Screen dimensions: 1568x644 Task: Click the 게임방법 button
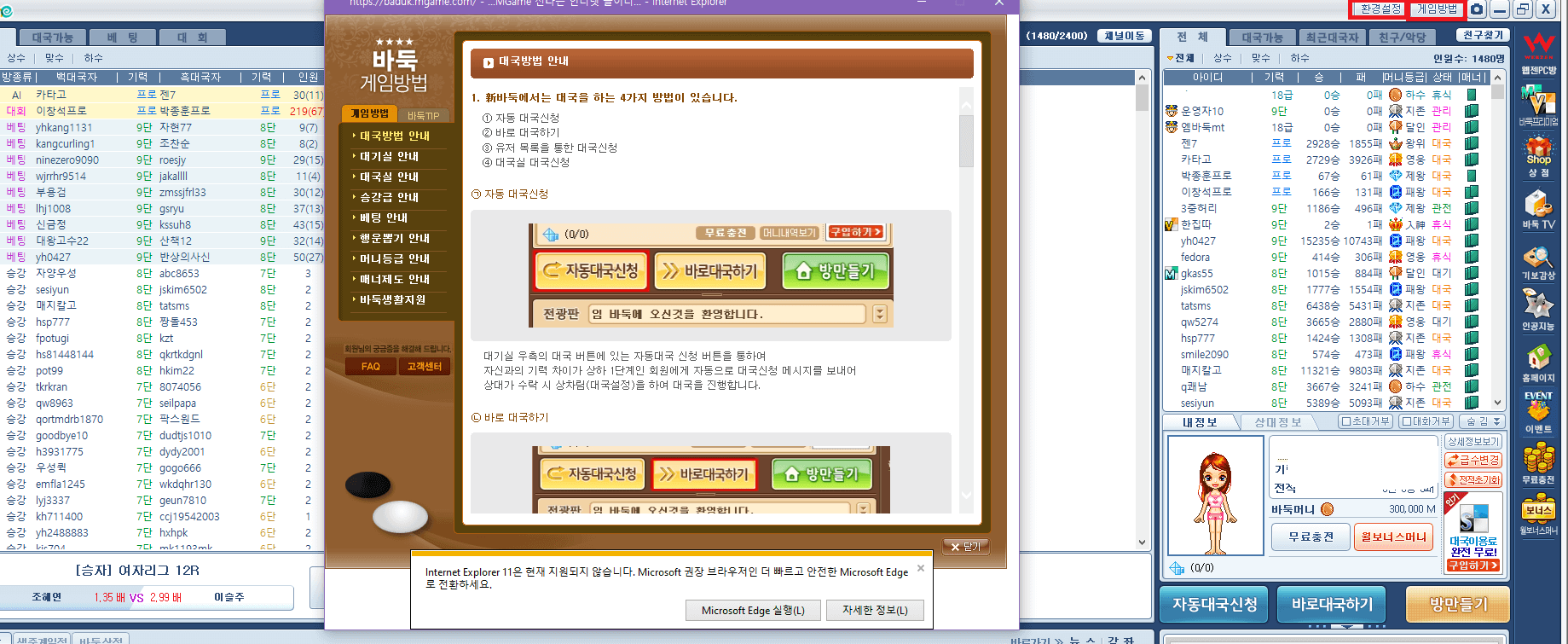(x=1437, y=9)
